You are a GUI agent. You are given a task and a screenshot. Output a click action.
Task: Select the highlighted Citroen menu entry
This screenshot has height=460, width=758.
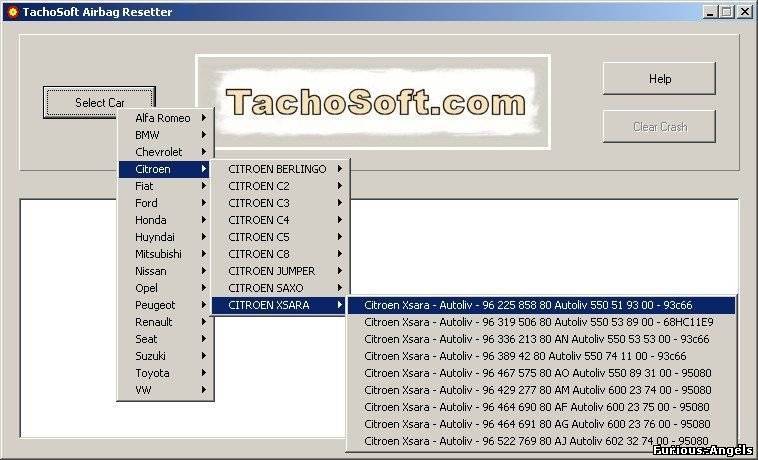164,169
